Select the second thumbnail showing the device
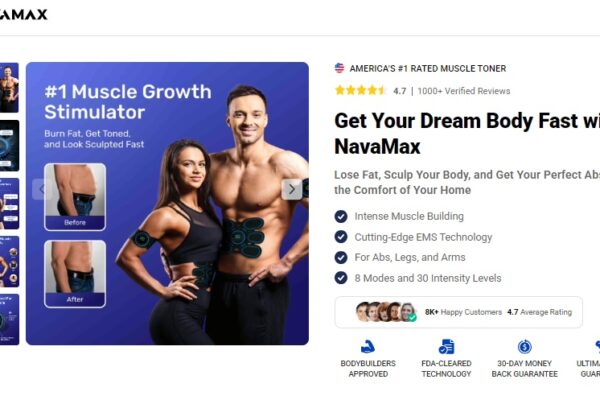This screenshot has width=600, height=400. 9,145
